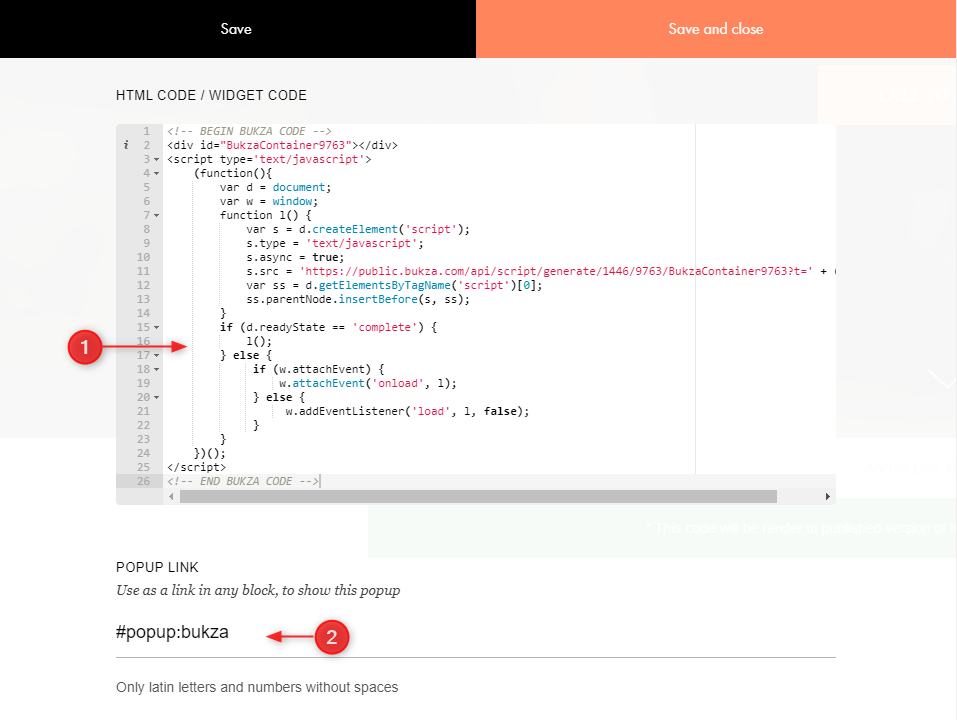
Task: Collapse the inner else block at line 20
Action: [157, 398]
